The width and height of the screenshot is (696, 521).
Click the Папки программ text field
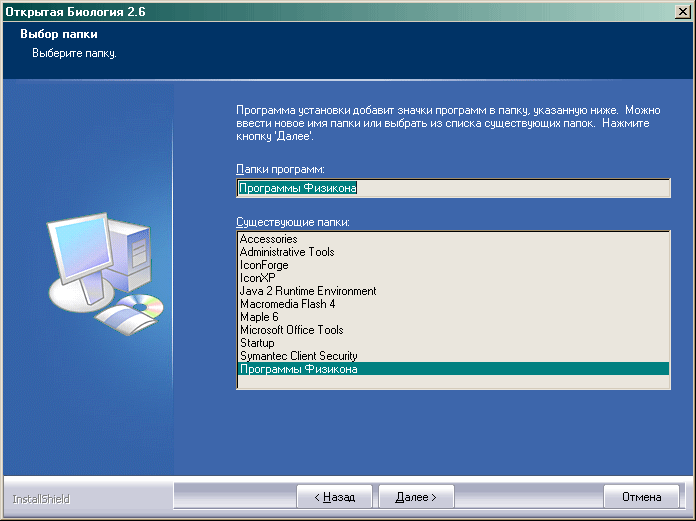453,188
